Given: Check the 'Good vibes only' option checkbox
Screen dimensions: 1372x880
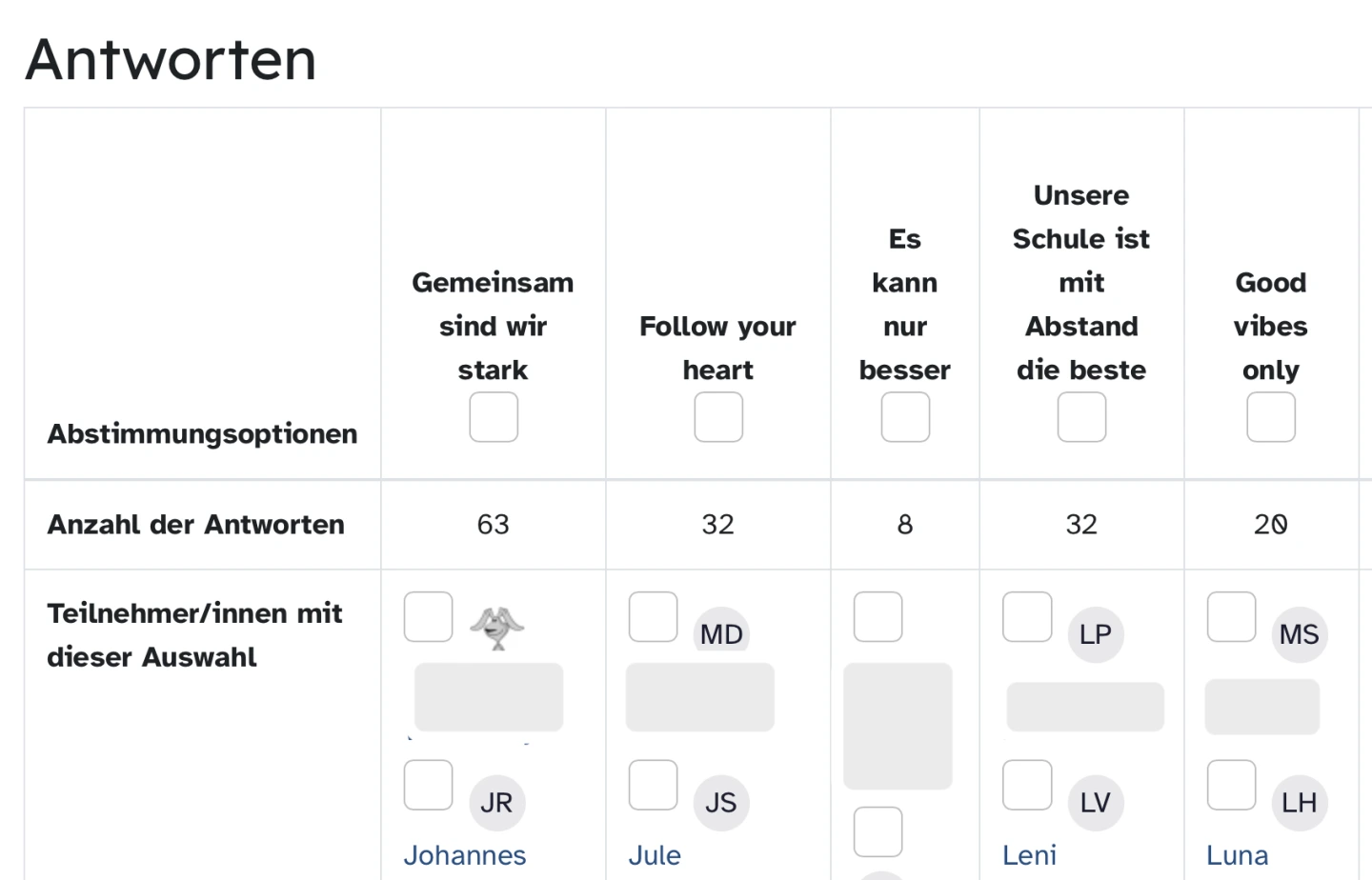Looking at the screenshot, I should coord(1271,417).
